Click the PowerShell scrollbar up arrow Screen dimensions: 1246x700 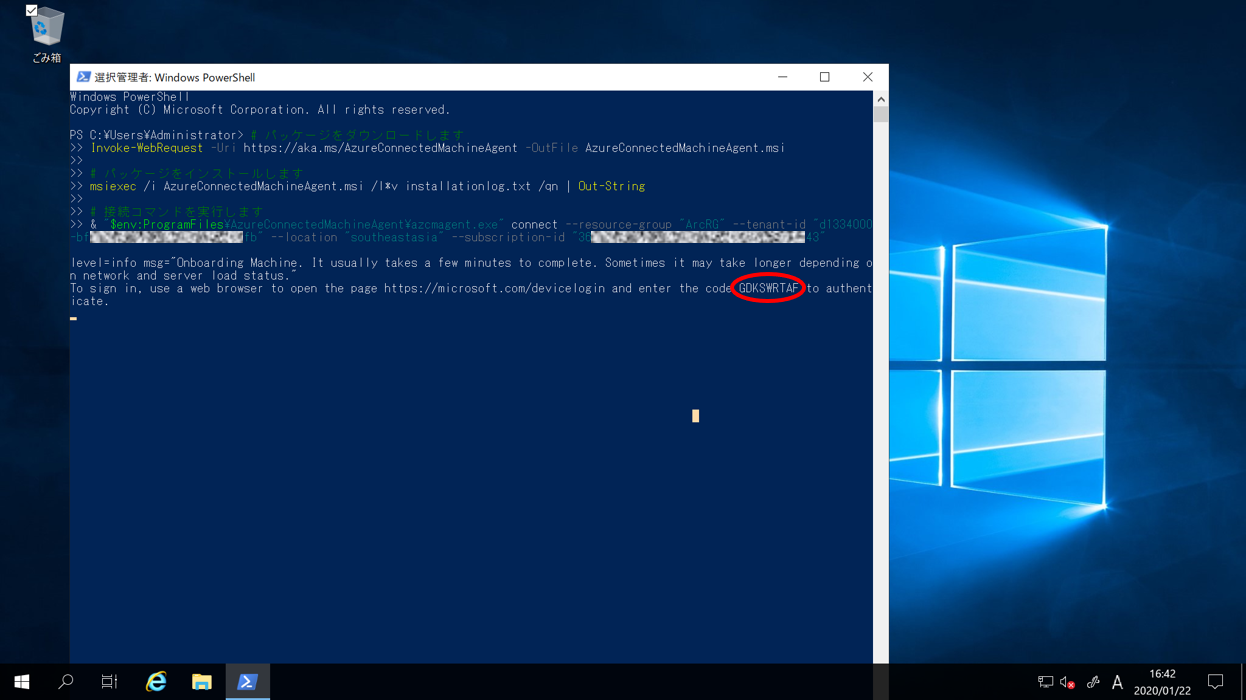point(881,99)
